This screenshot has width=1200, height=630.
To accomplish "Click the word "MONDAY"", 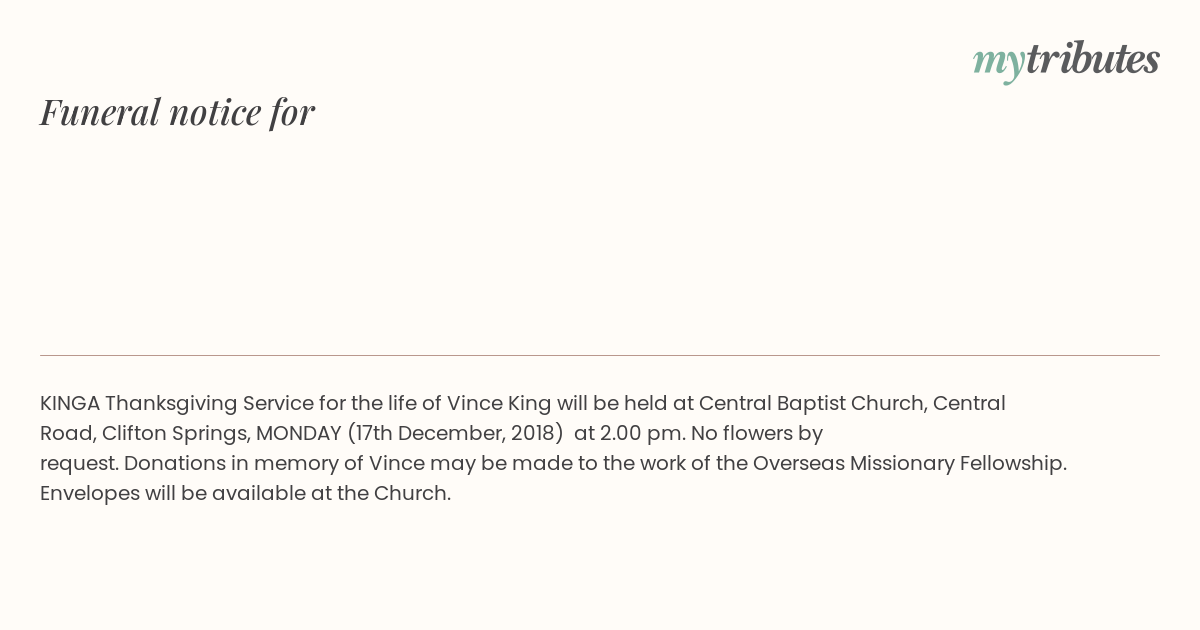I will (299, 433).
